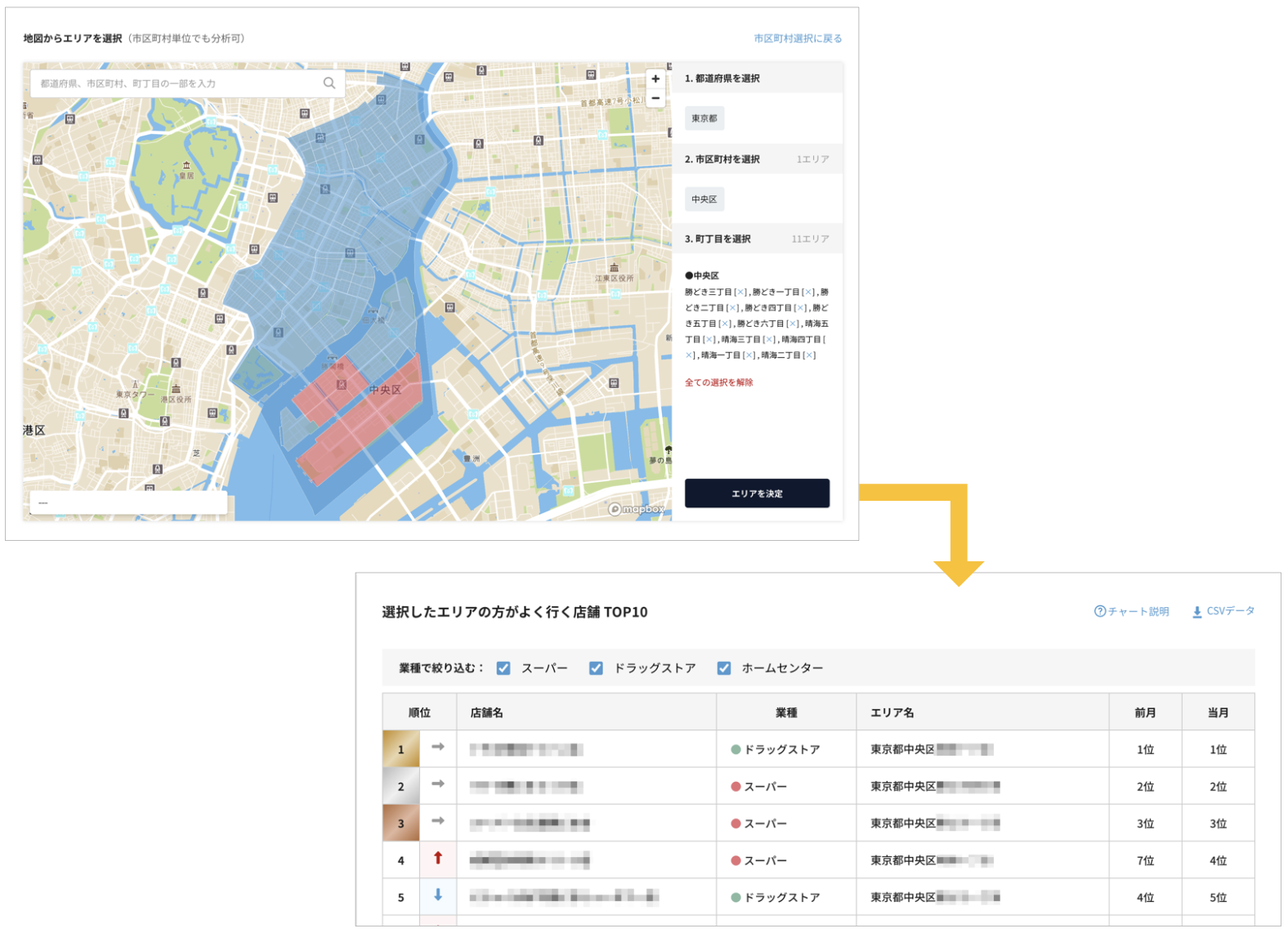Open step 3 町丁目を選択 section

pos(757,239)
